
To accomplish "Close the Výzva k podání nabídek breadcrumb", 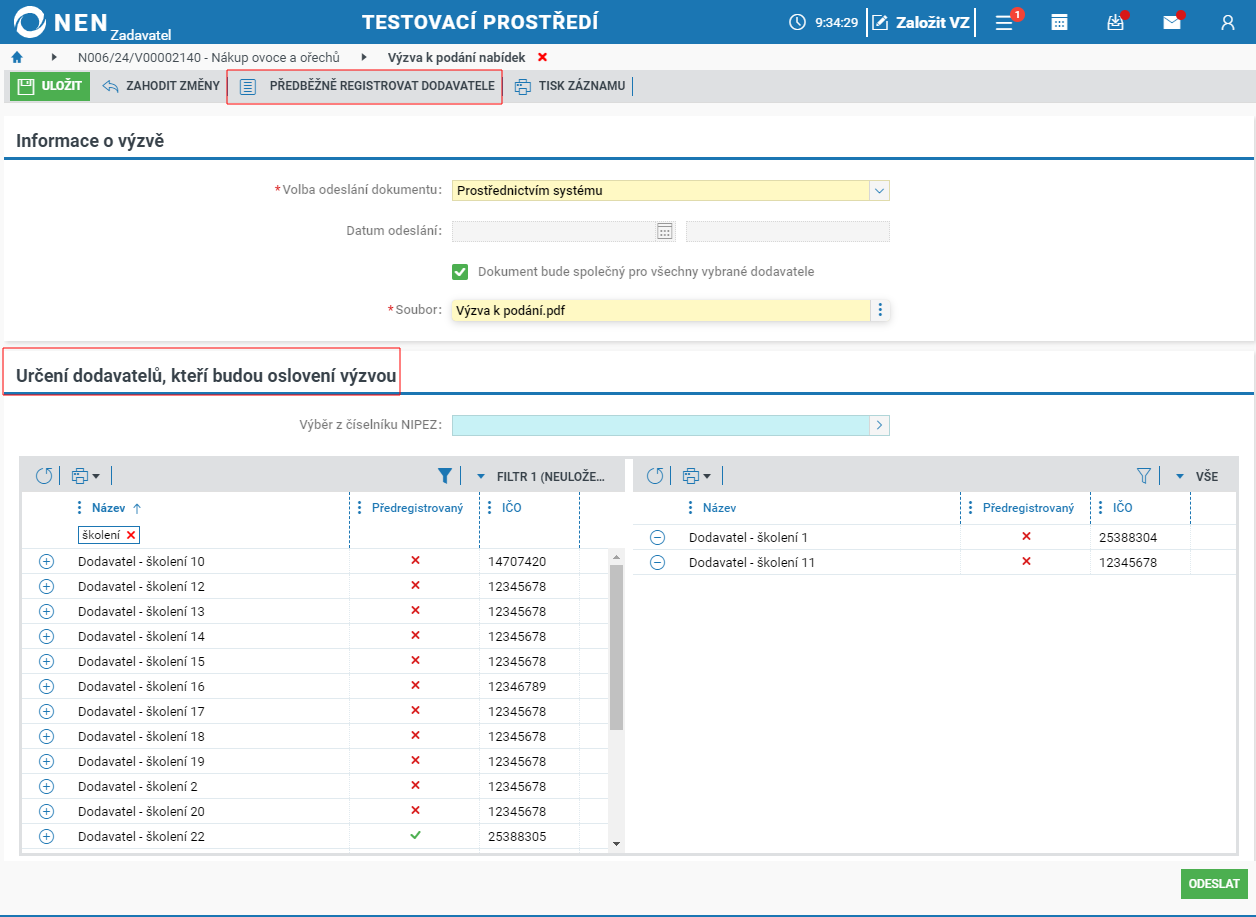I will coord(542,57).
